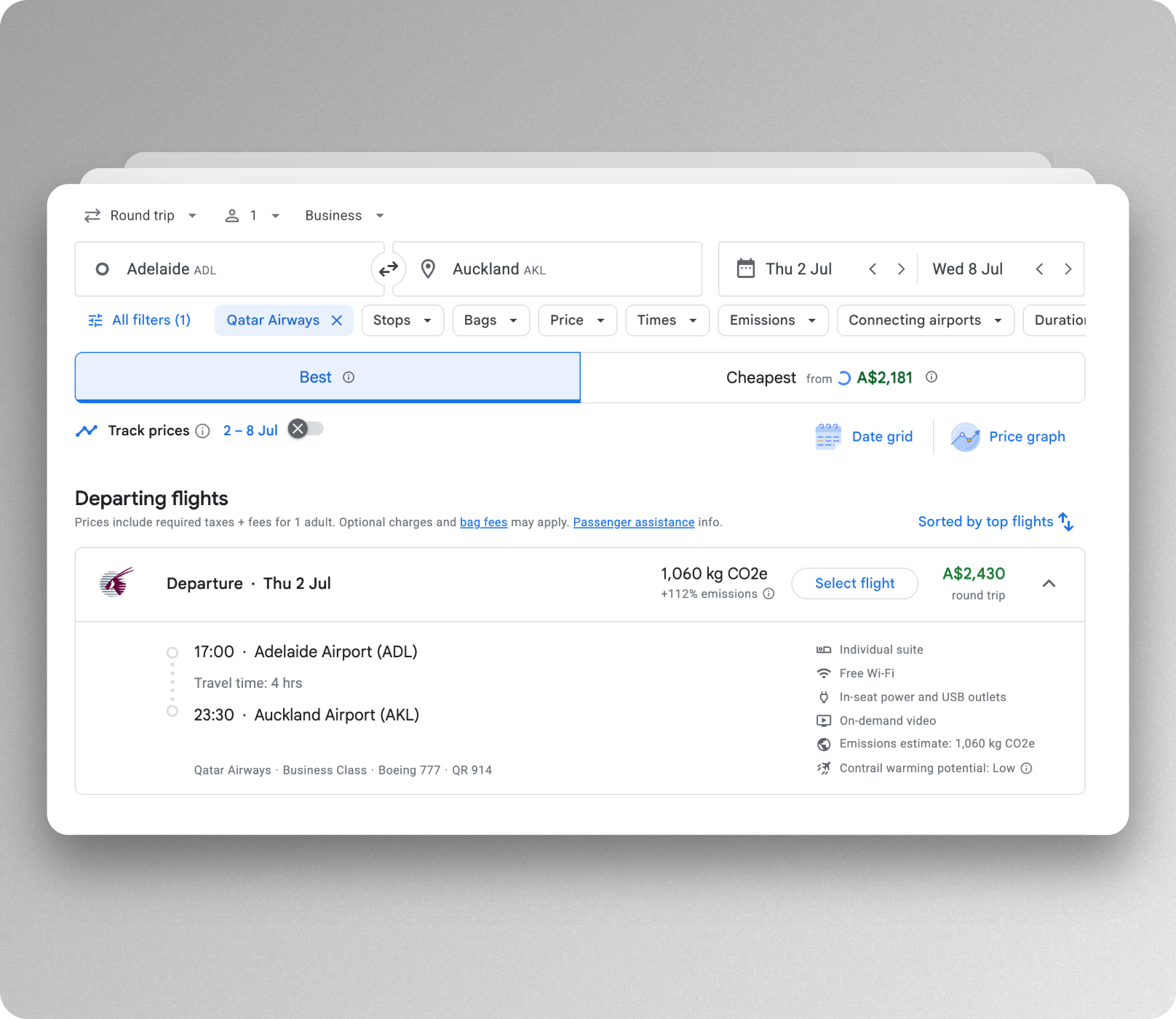Click the Individual suite amenity icon
This screenshot has width=1176, height=1019.
(x=824, y=649)
